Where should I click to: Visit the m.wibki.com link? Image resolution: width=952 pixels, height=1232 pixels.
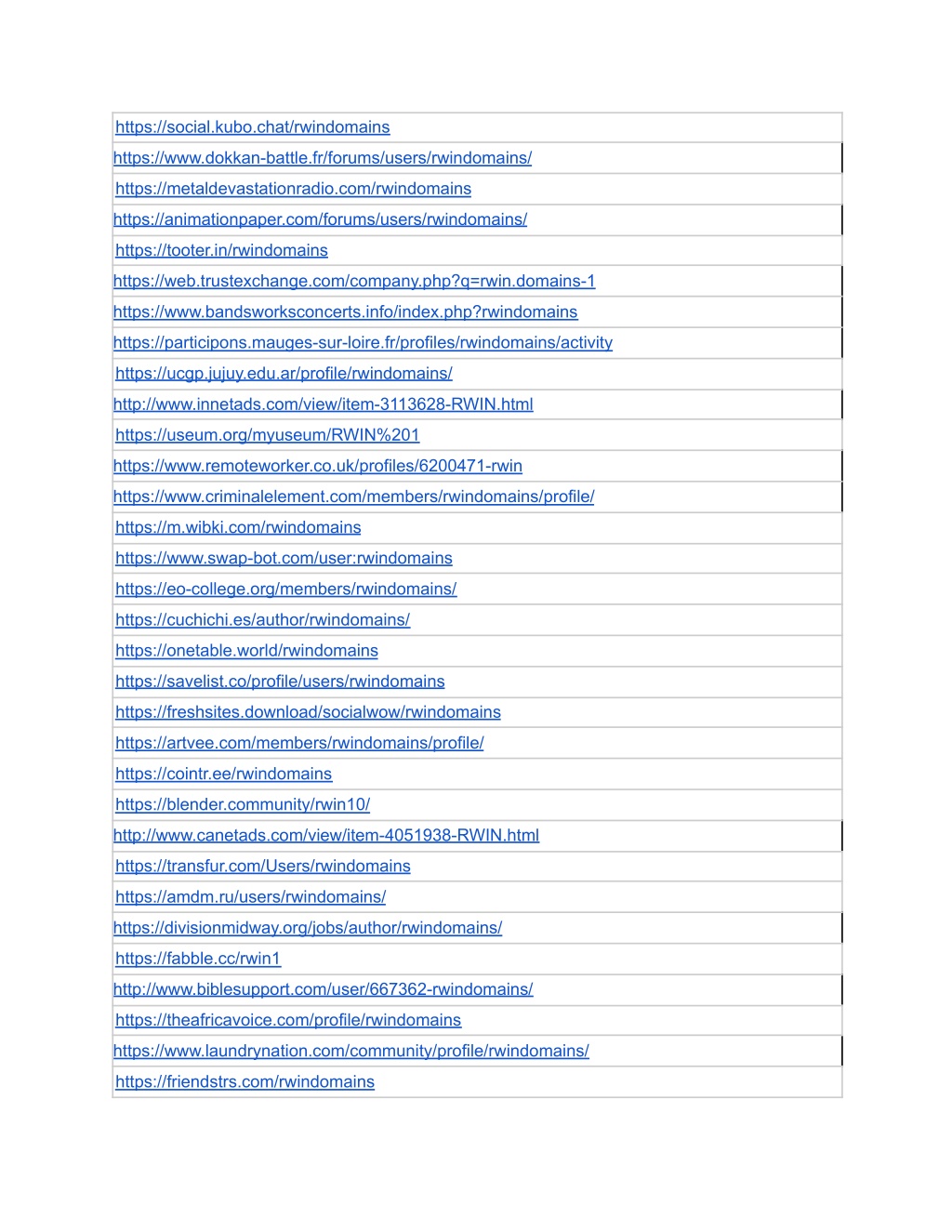pyautogui.click(x=238, y=527)
